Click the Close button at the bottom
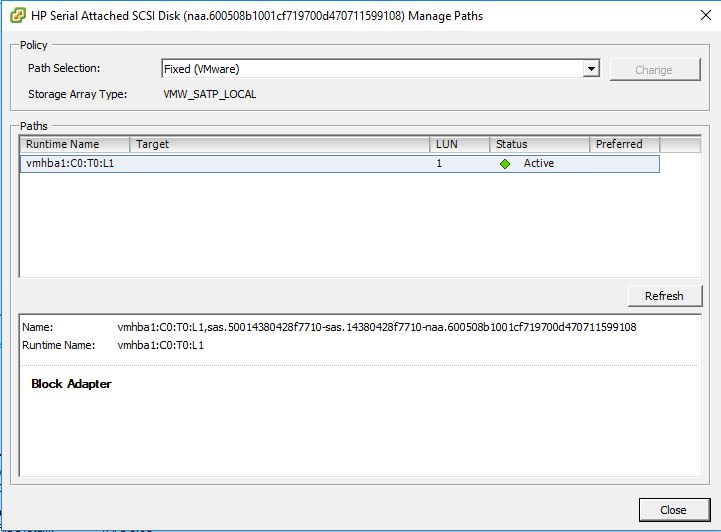Viewport: 721px width, 532px height. [674, 509]
